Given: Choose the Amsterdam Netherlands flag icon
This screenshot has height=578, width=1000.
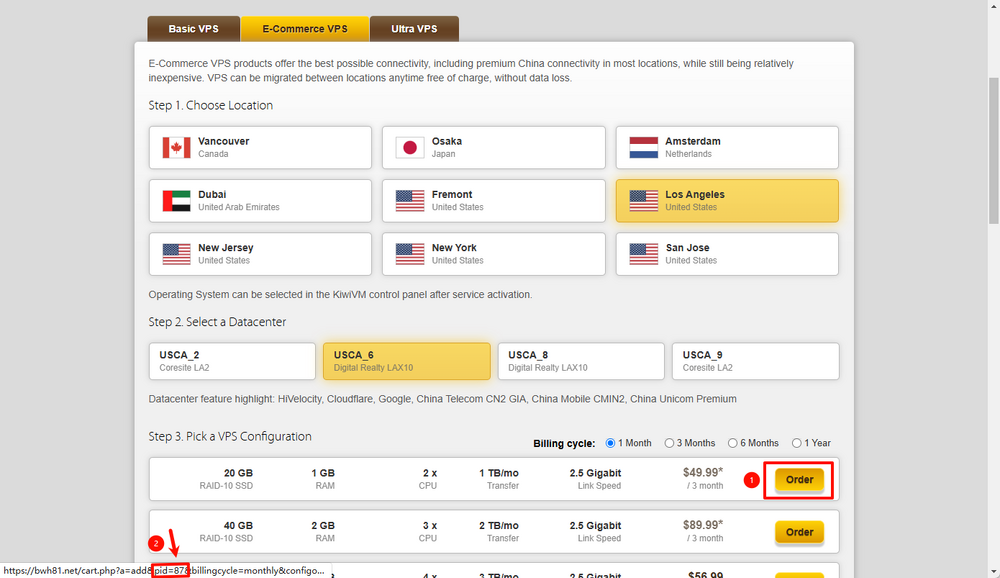Looking at the screenshot, I should [643, 148].
